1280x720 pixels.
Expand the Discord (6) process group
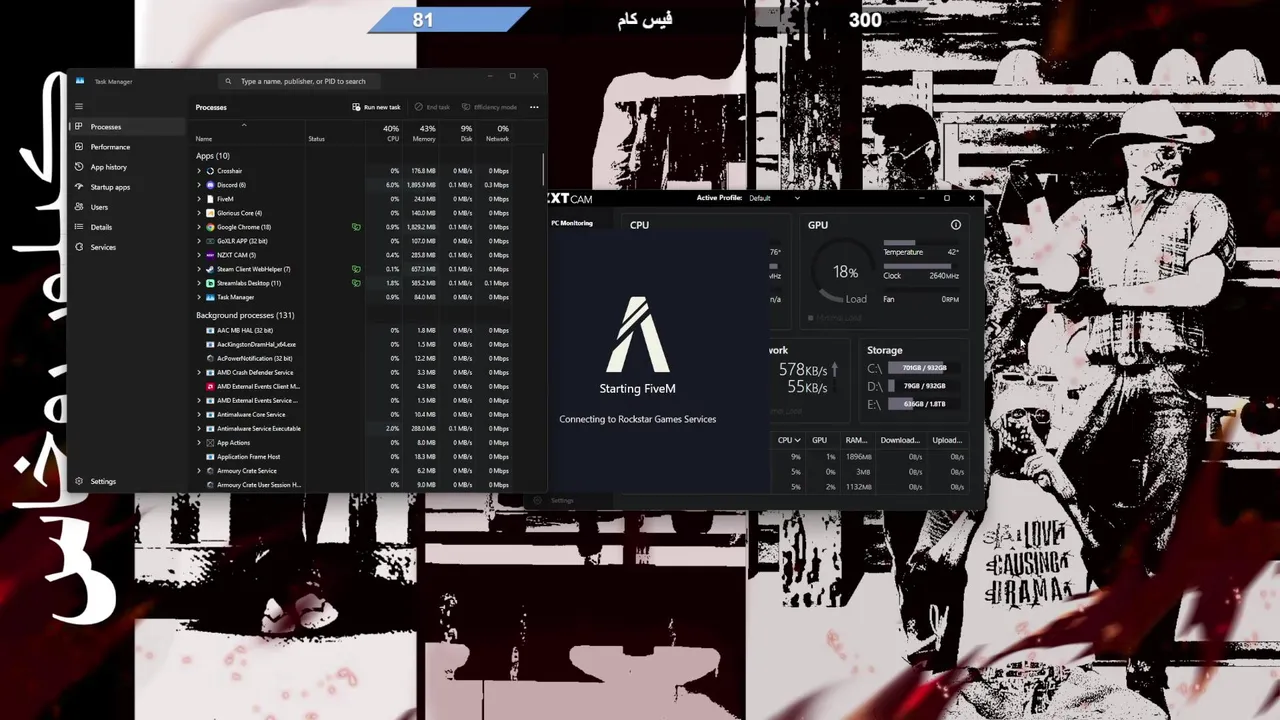199,185
